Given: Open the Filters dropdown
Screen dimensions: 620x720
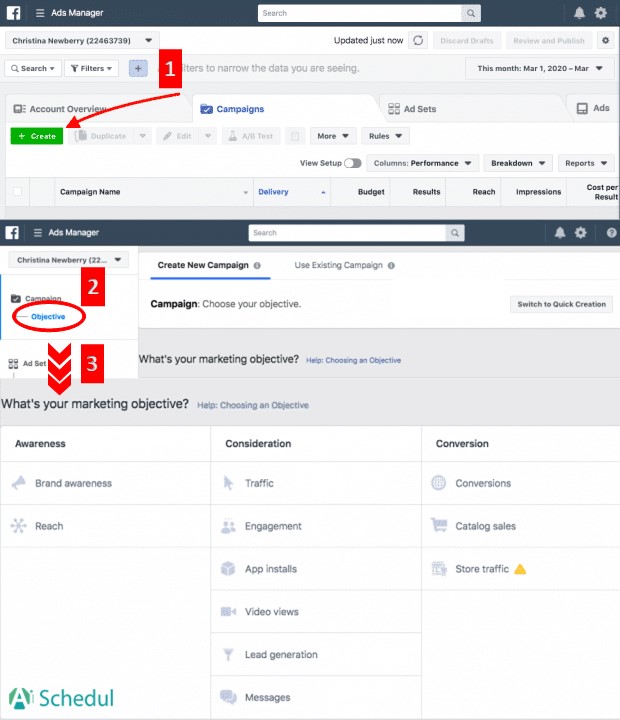Looking at the screenshot, I should click(x=91, y=68).
